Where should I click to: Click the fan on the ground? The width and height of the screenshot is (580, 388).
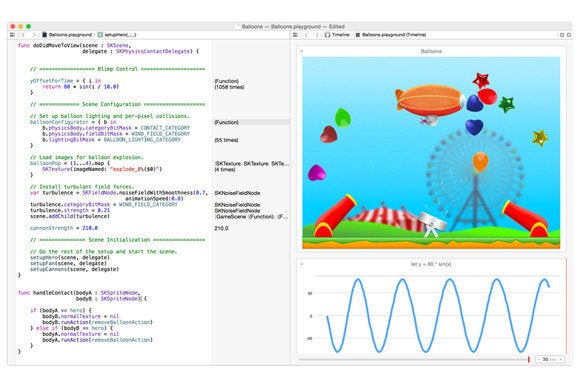coord(432,224)
